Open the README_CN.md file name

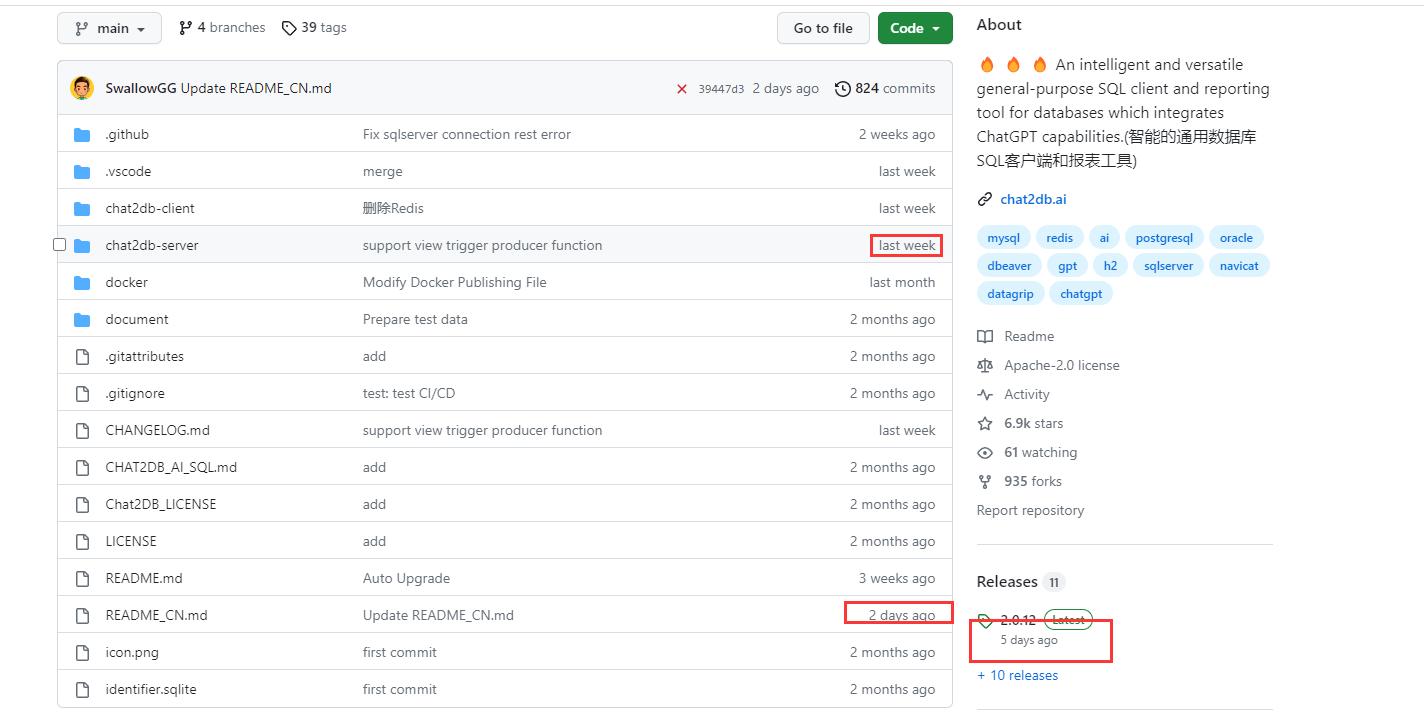point(156,615)
